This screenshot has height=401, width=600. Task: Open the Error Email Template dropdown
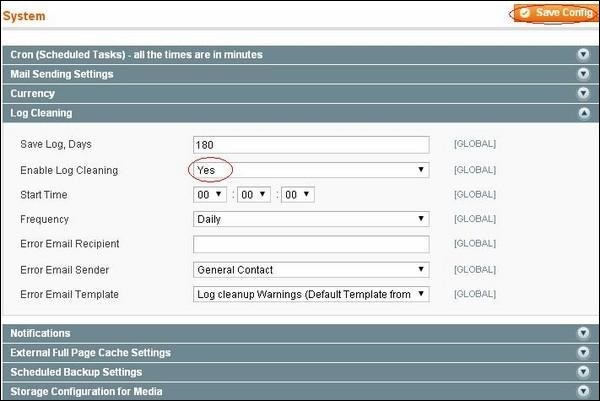(311, 294)
